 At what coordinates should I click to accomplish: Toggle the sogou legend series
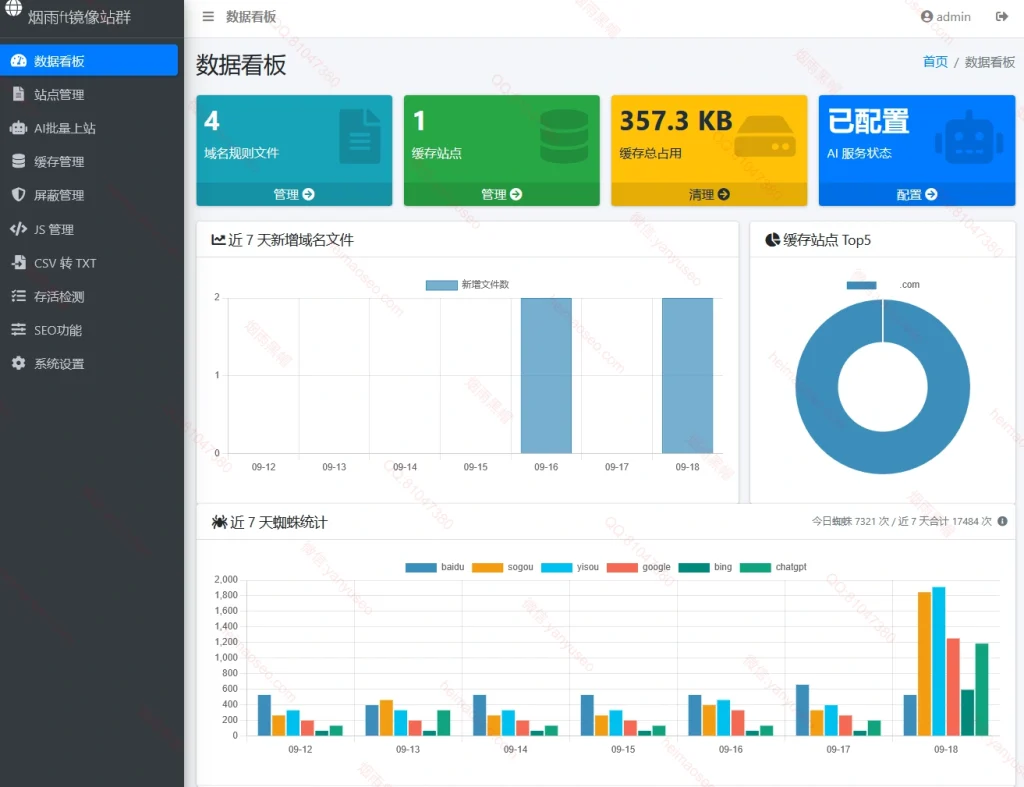click(502, 567)
